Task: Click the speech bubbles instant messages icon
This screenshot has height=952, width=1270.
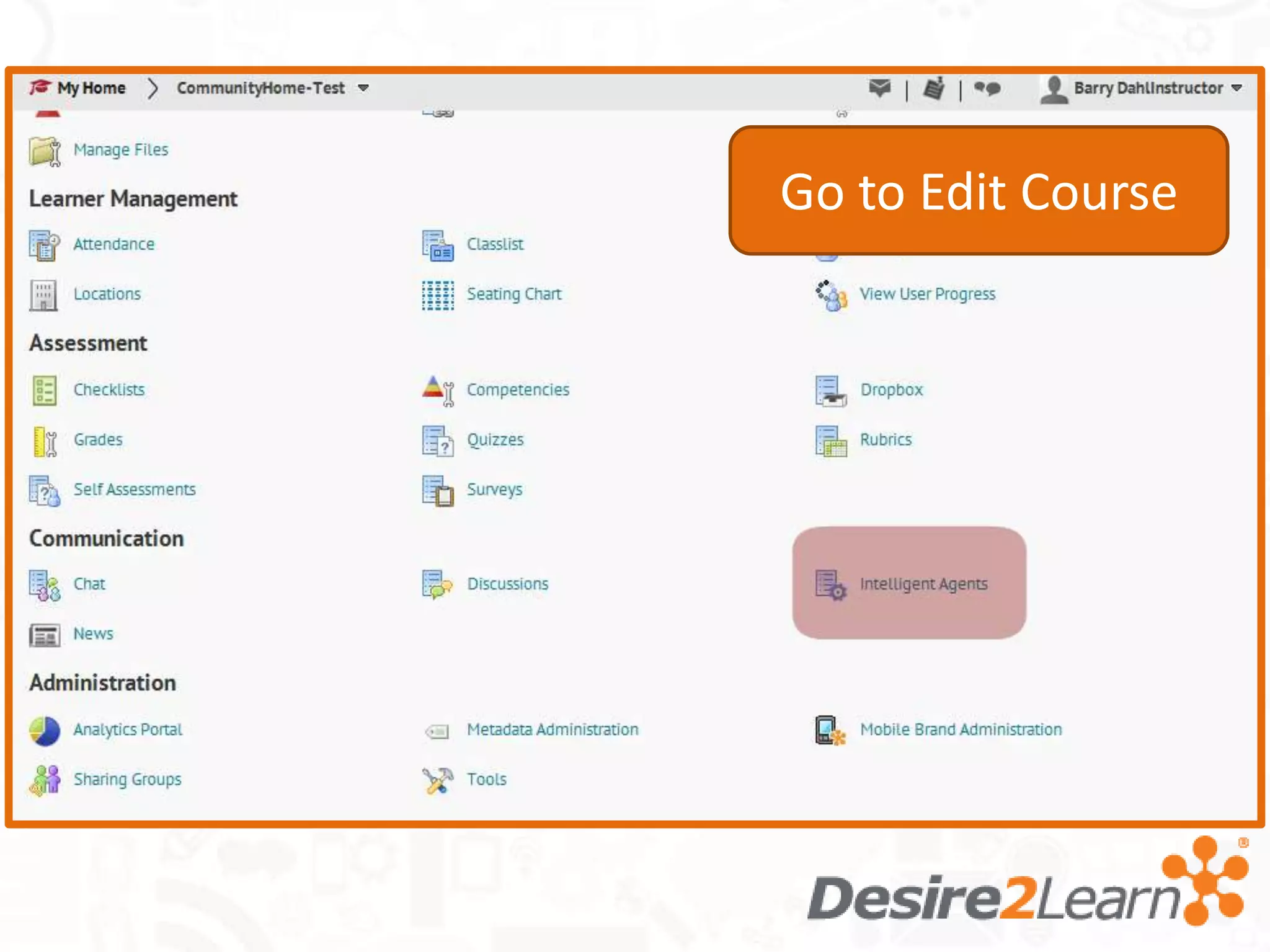Action: click(987, 89)
